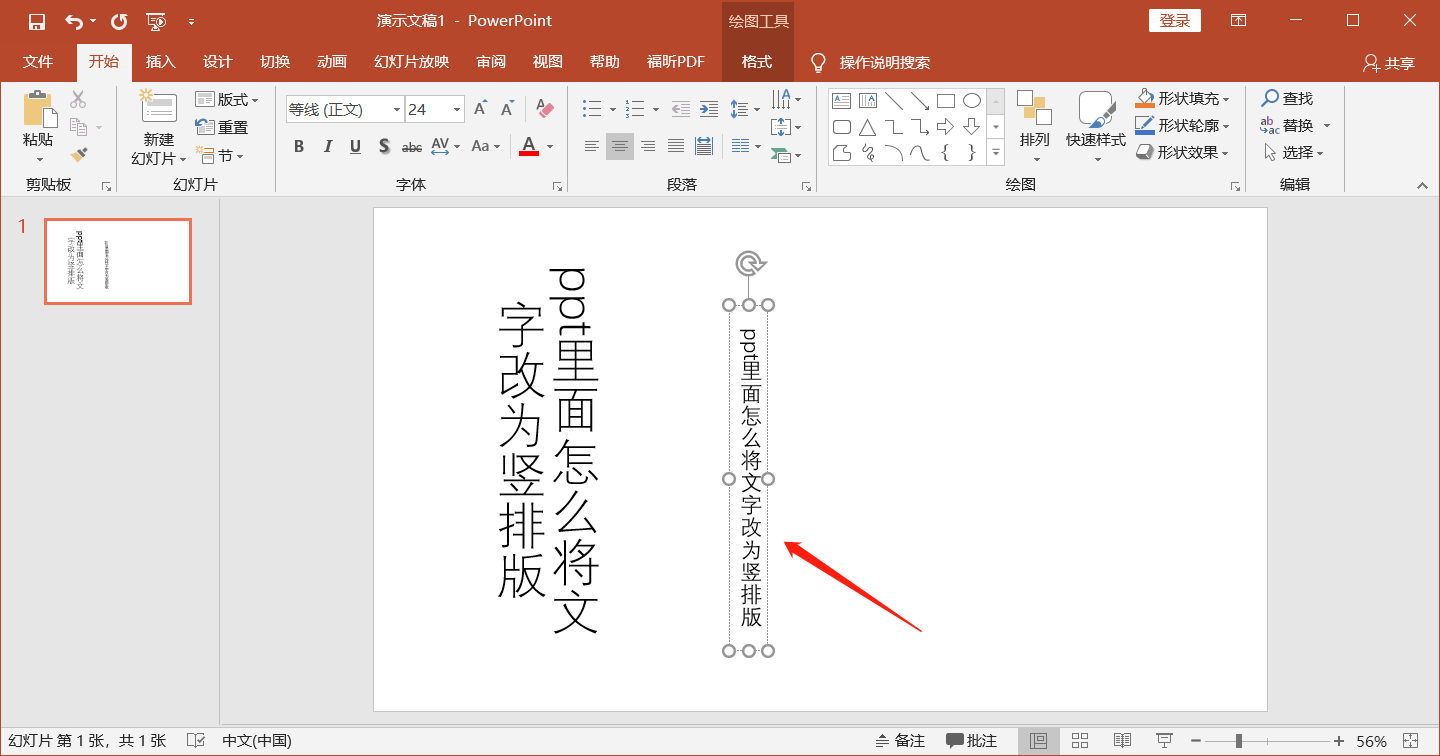Decrease font size with smaller A icon

[508, 108]
